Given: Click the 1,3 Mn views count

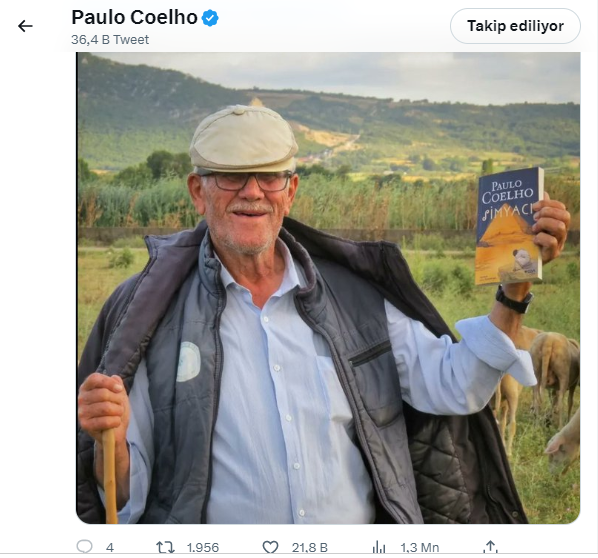Looking at the screenshot, I should [420, 548].
